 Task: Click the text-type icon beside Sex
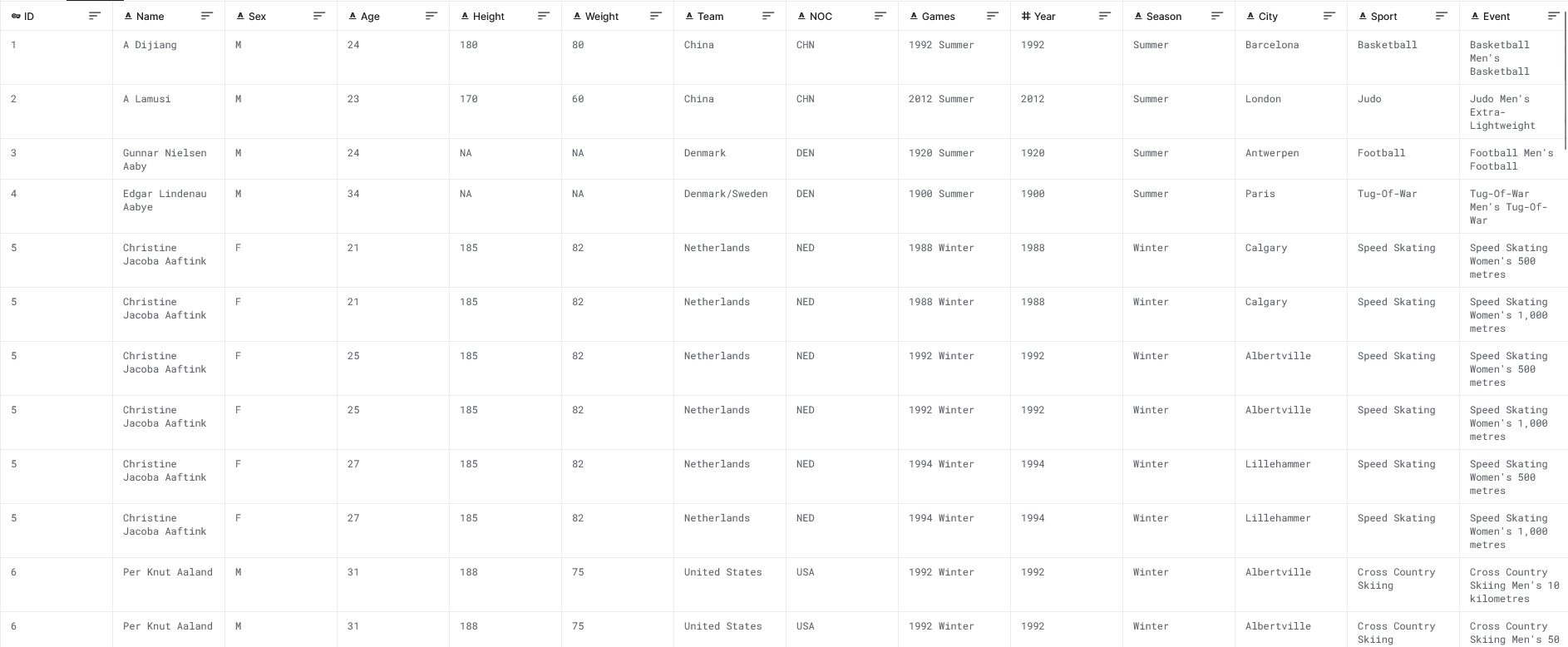point(239,16)
